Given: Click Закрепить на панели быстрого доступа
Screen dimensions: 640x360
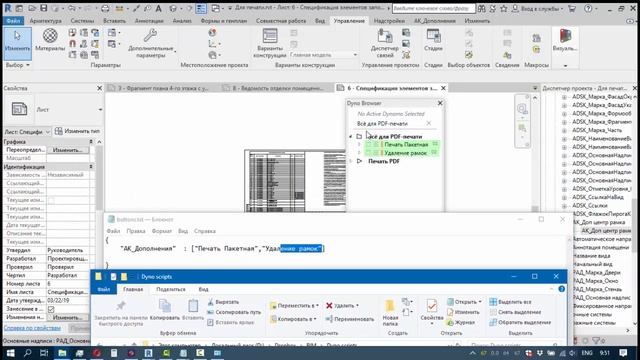Looking at the screenshot, I should (x=121, y=313).
